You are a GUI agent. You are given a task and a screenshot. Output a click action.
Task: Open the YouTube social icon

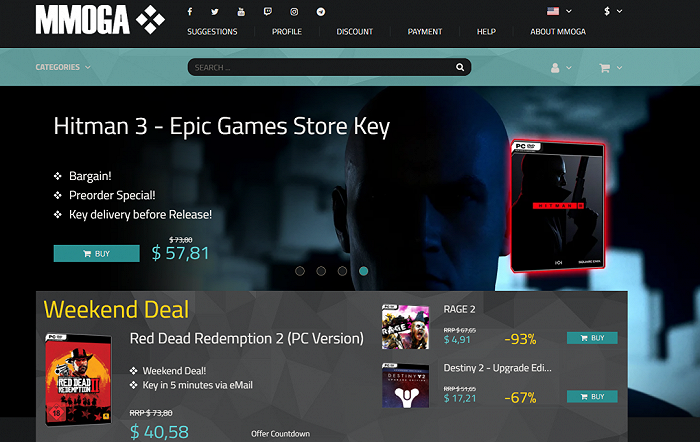click(241, 12)
